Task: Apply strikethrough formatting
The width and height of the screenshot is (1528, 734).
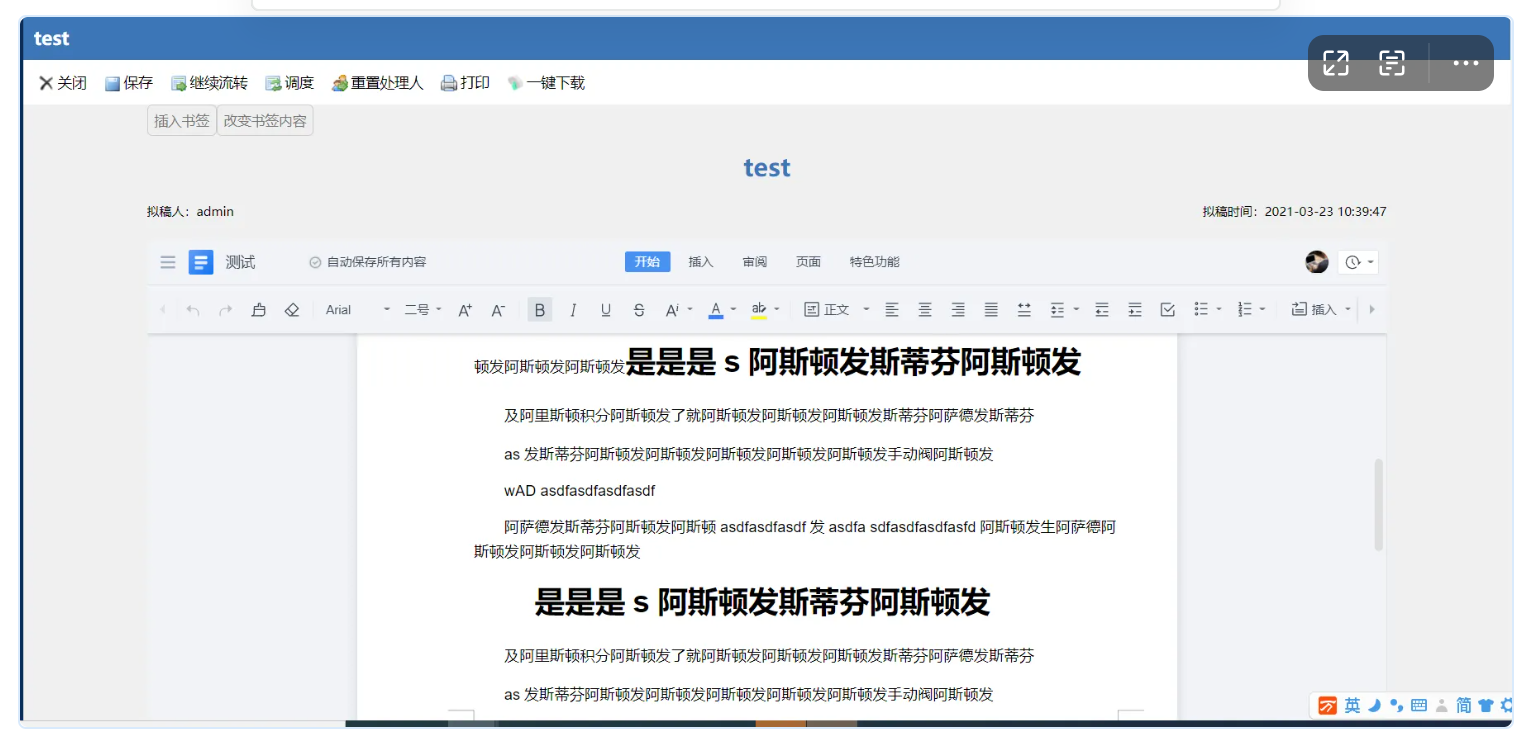Action: 639,310
